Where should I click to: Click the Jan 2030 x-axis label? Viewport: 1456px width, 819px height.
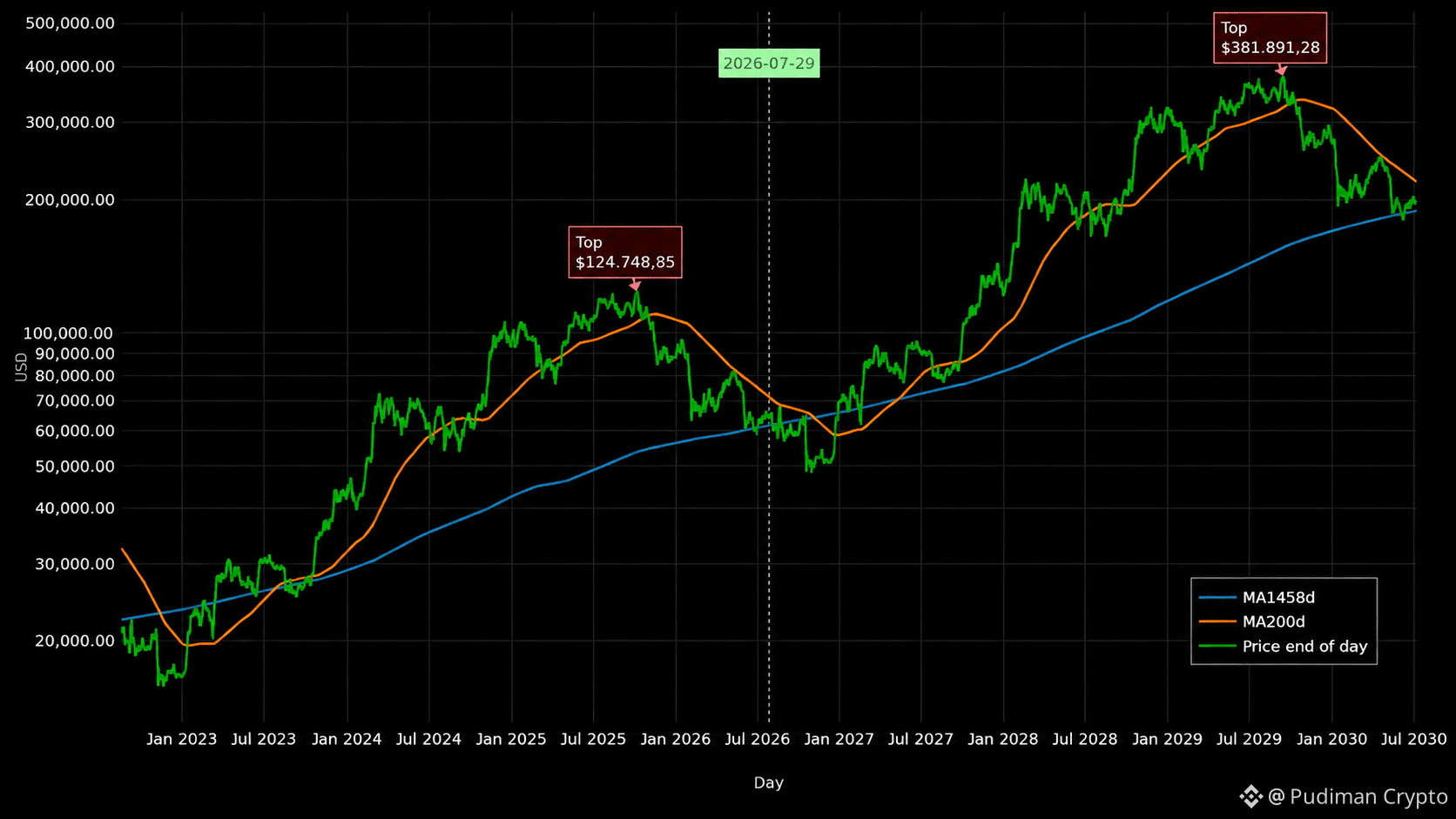[x=1332, y=739]
